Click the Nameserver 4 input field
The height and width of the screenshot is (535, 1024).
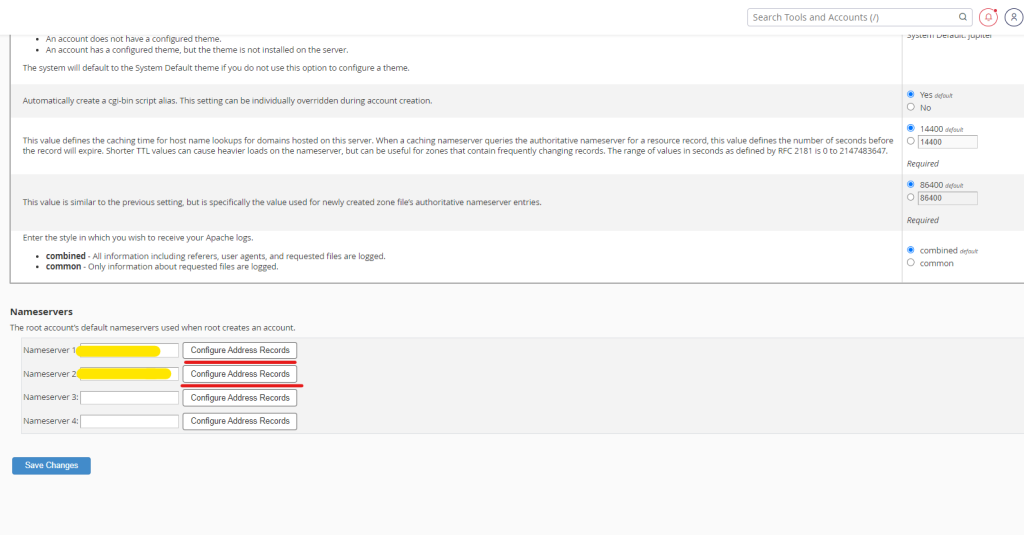pos(129,421)
